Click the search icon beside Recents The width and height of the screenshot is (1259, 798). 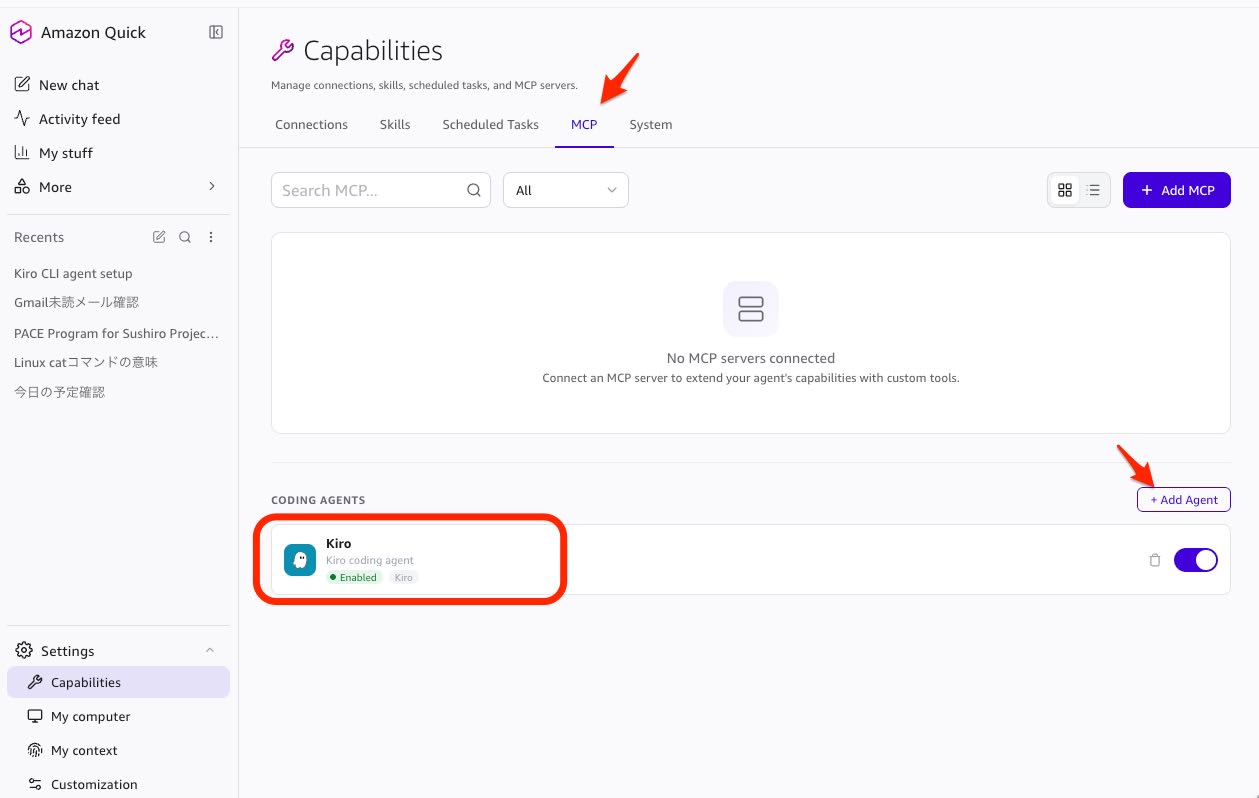tap(185, 237)
